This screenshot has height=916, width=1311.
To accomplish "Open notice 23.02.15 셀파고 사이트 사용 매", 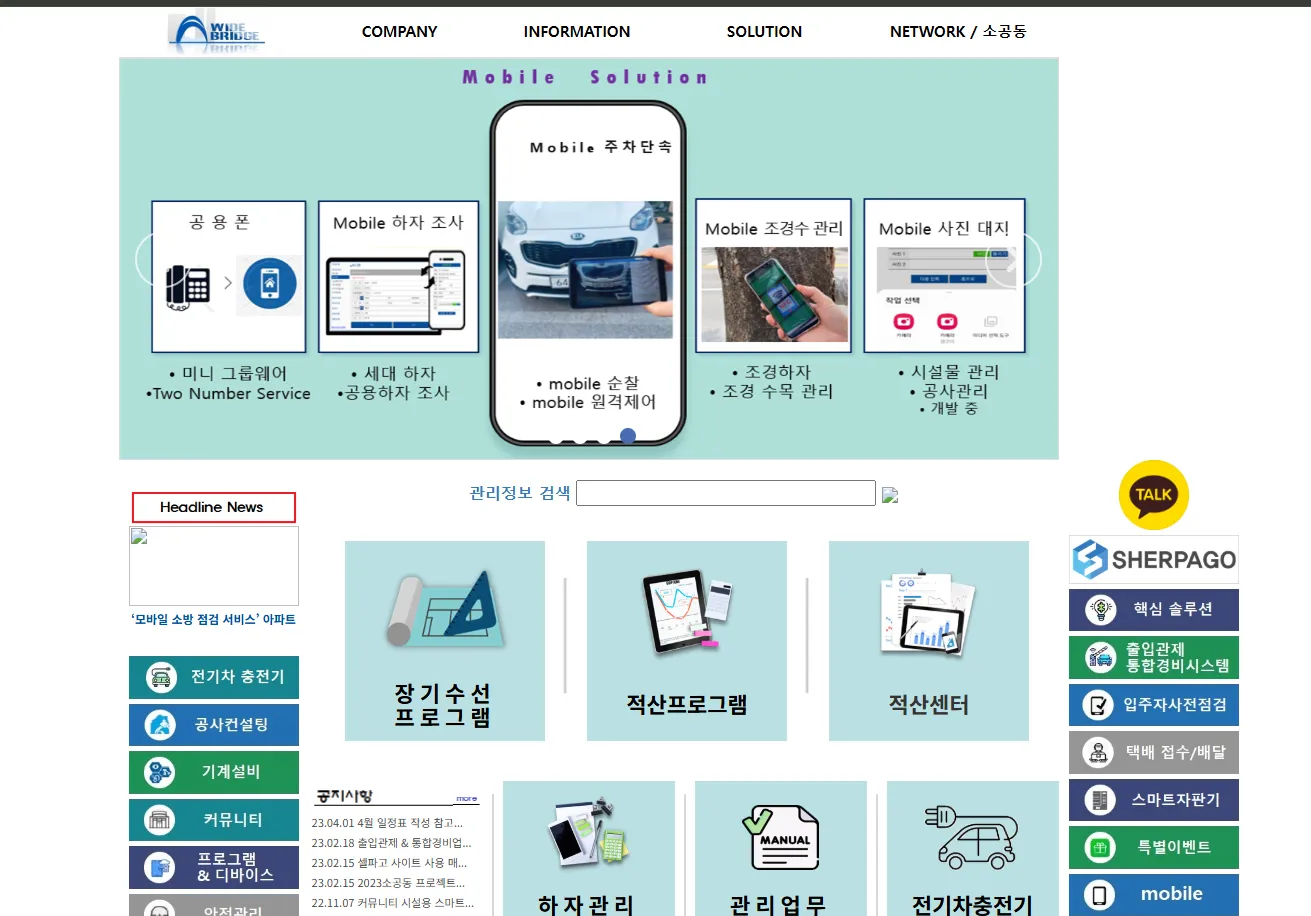I will 389,863.
